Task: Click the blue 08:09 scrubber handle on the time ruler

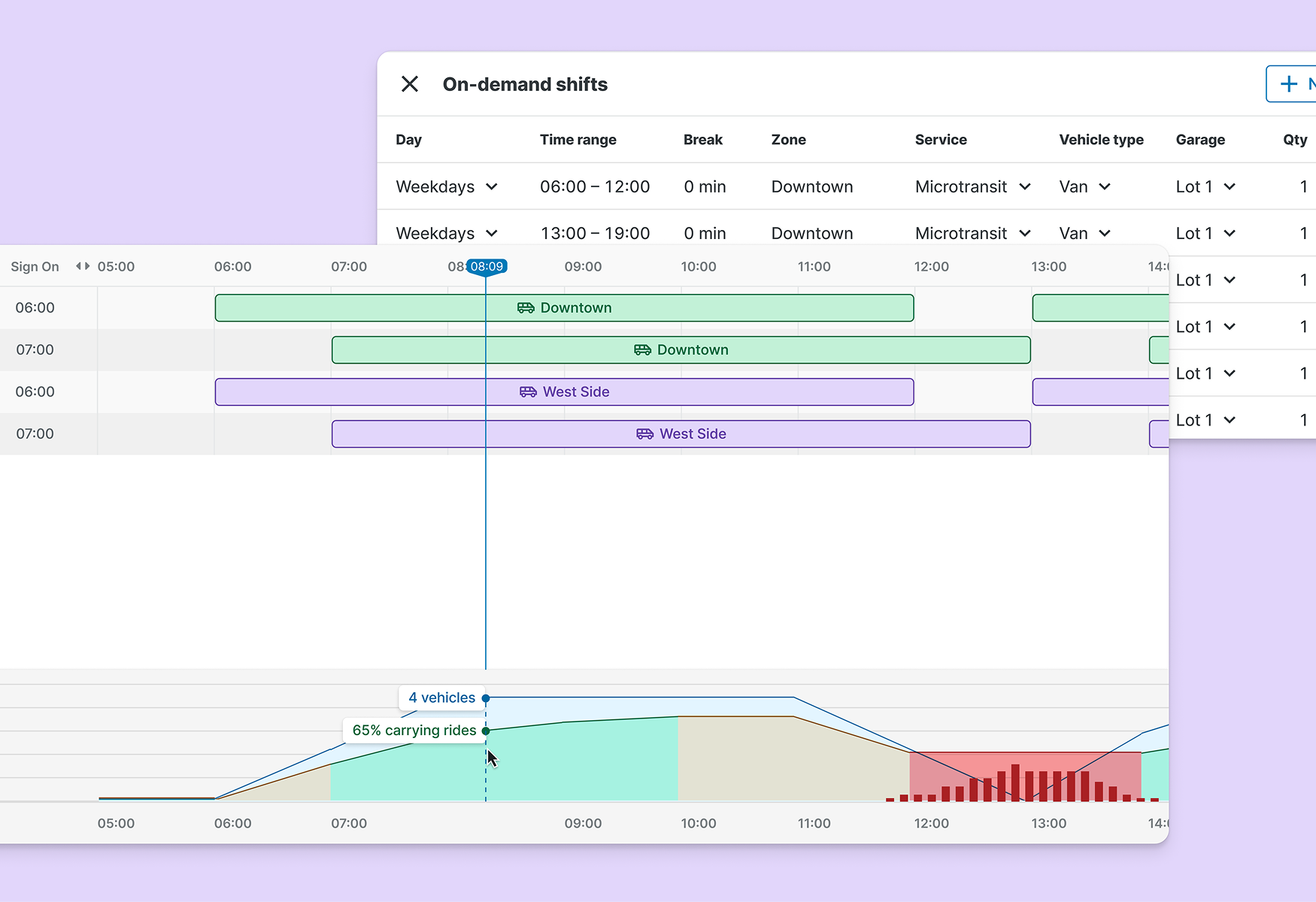Action: pyautogui.click(x=486, y=266)
